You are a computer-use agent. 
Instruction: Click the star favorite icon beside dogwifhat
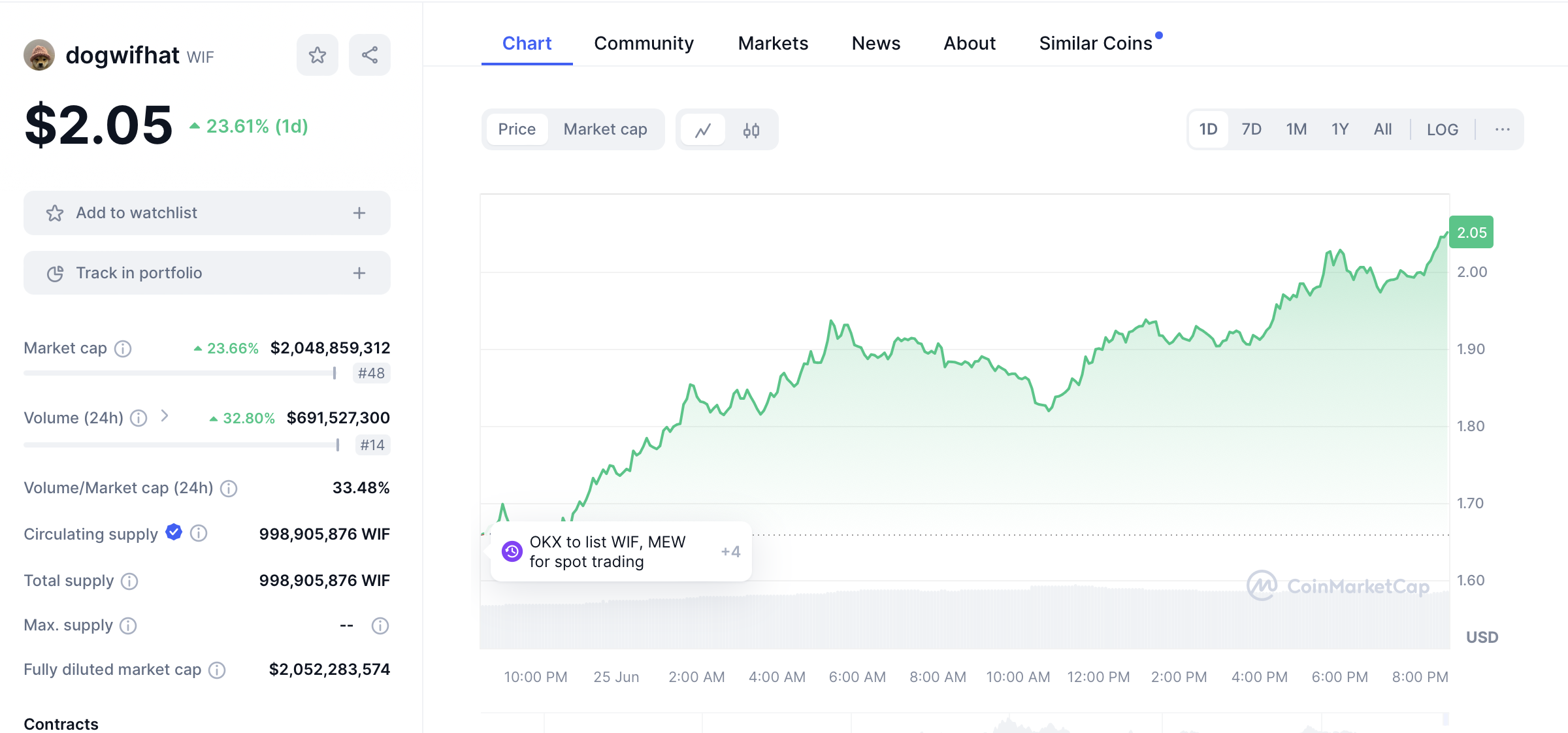tap(318, 55)
